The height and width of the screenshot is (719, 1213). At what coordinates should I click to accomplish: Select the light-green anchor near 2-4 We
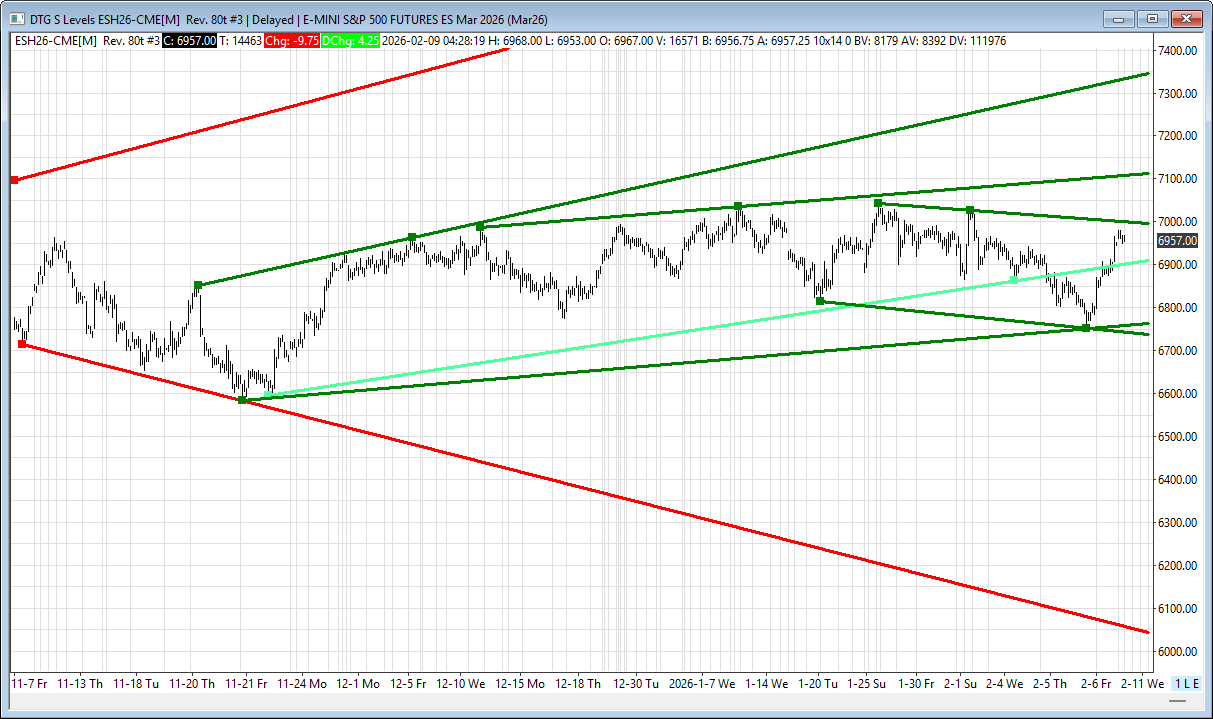click(x=1014, y=279)
